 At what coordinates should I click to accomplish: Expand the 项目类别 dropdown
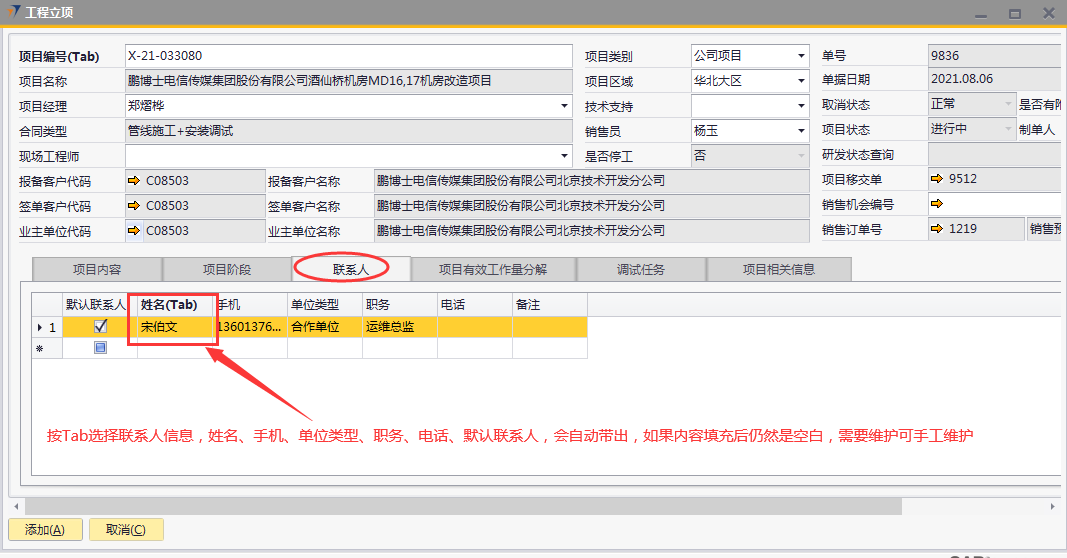pyautogui.click(x=801, y=57)
